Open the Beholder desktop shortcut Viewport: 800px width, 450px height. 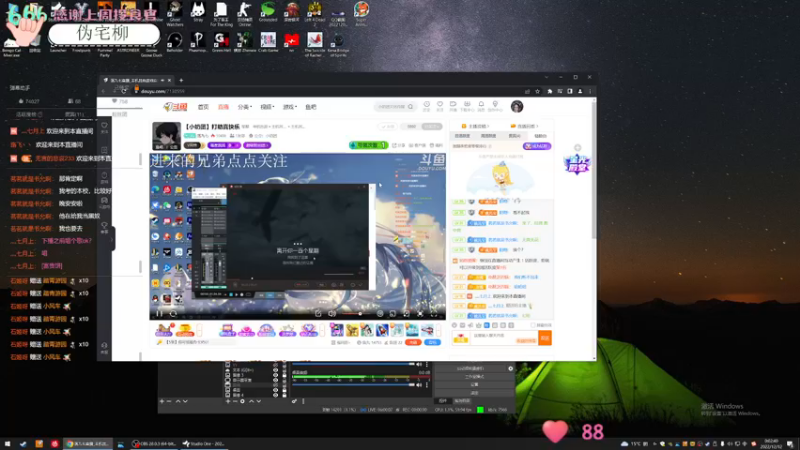point(174,42)
